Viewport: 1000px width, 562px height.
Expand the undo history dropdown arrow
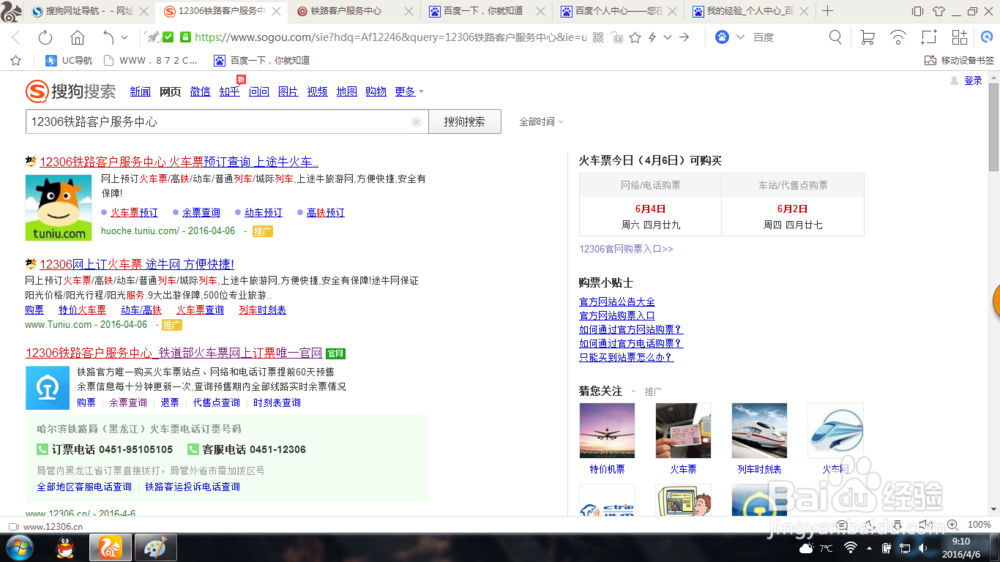pyautogui.click(x=124, y=38)
